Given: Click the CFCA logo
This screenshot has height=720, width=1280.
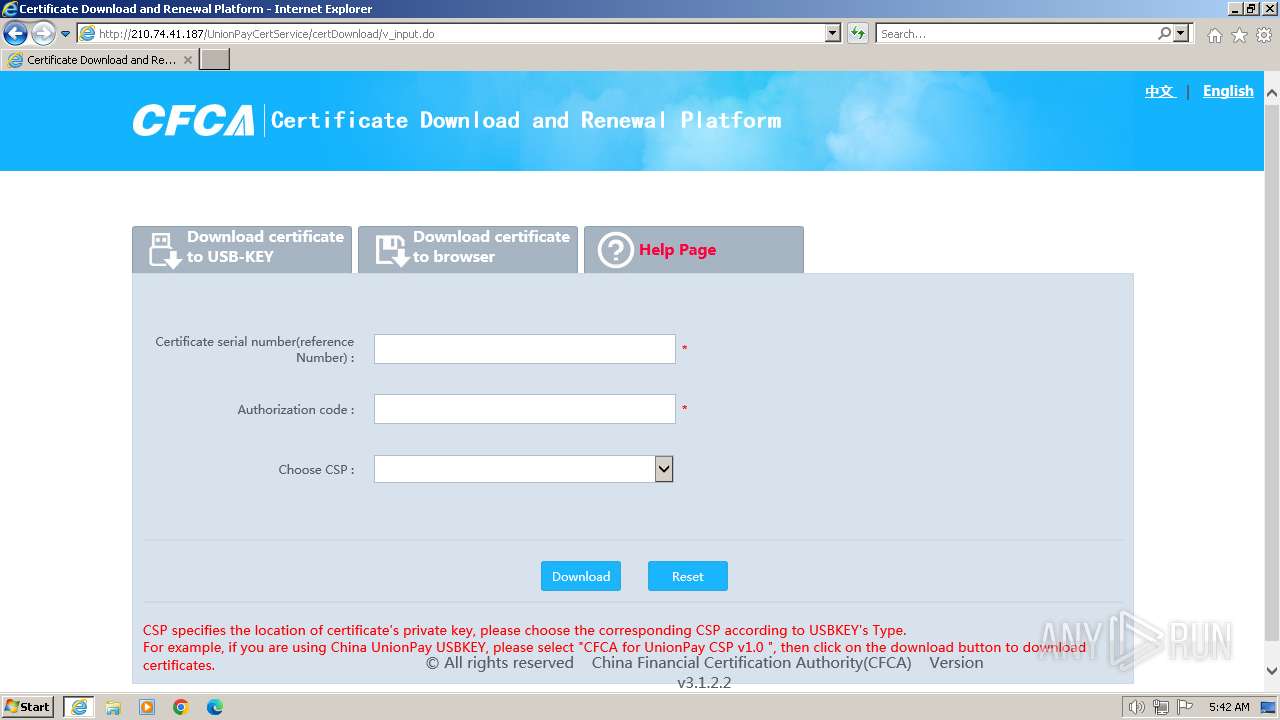Looking at the screenshot, I should click(193, 121).
